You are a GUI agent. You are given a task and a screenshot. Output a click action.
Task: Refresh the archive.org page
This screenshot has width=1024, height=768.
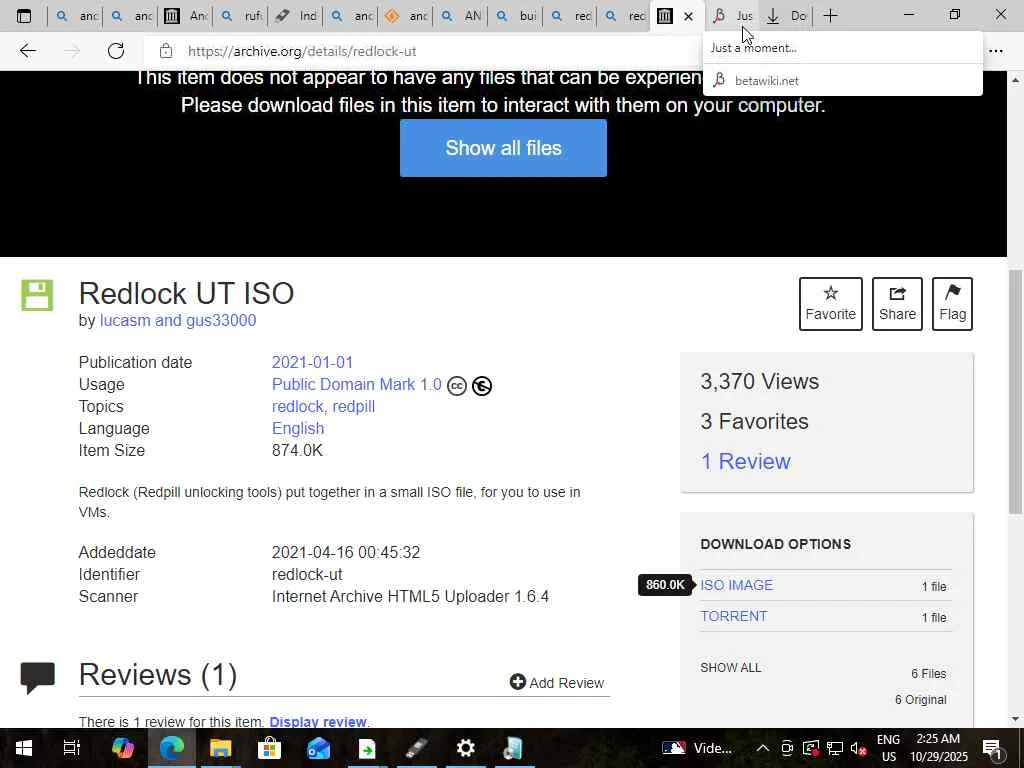pyautogui.click(x=116, y=51)
